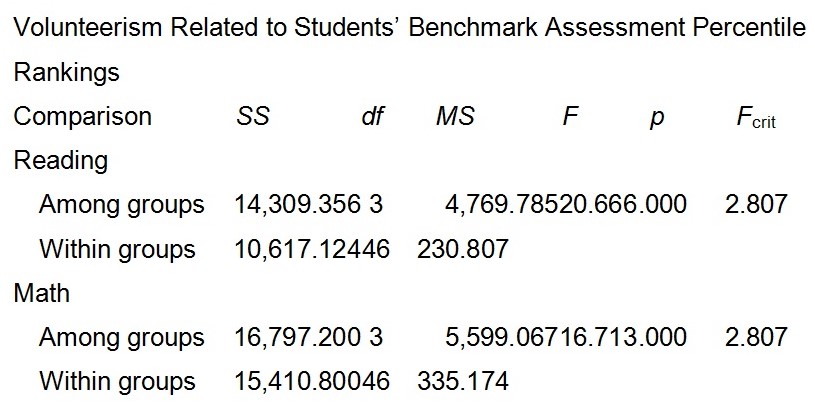The width and height of the screenshot is (815, 405).
Task: Click Among groups under Math
Action: [121, 337]
